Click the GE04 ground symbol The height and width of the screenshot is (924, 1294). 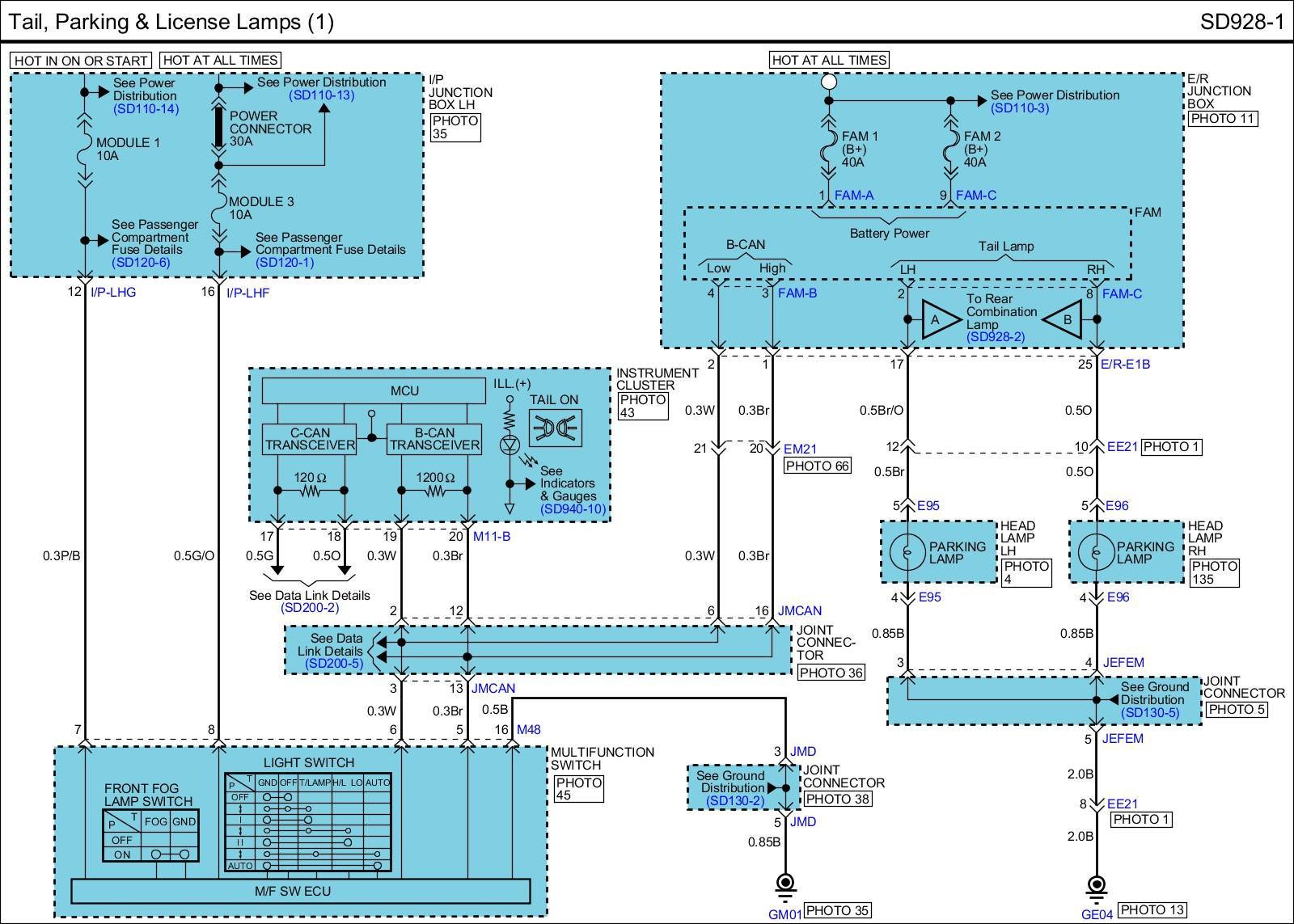click(1097, 884)
